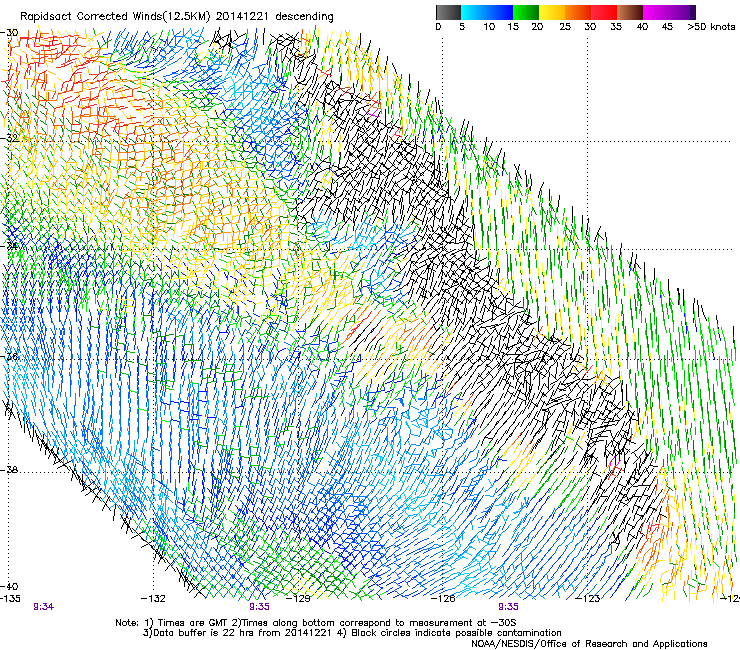Image resolution: width=740 pixels, height=650 pixels.
Task: Click the purple '9:35' time label near -126
Action: tap(508, 607)
